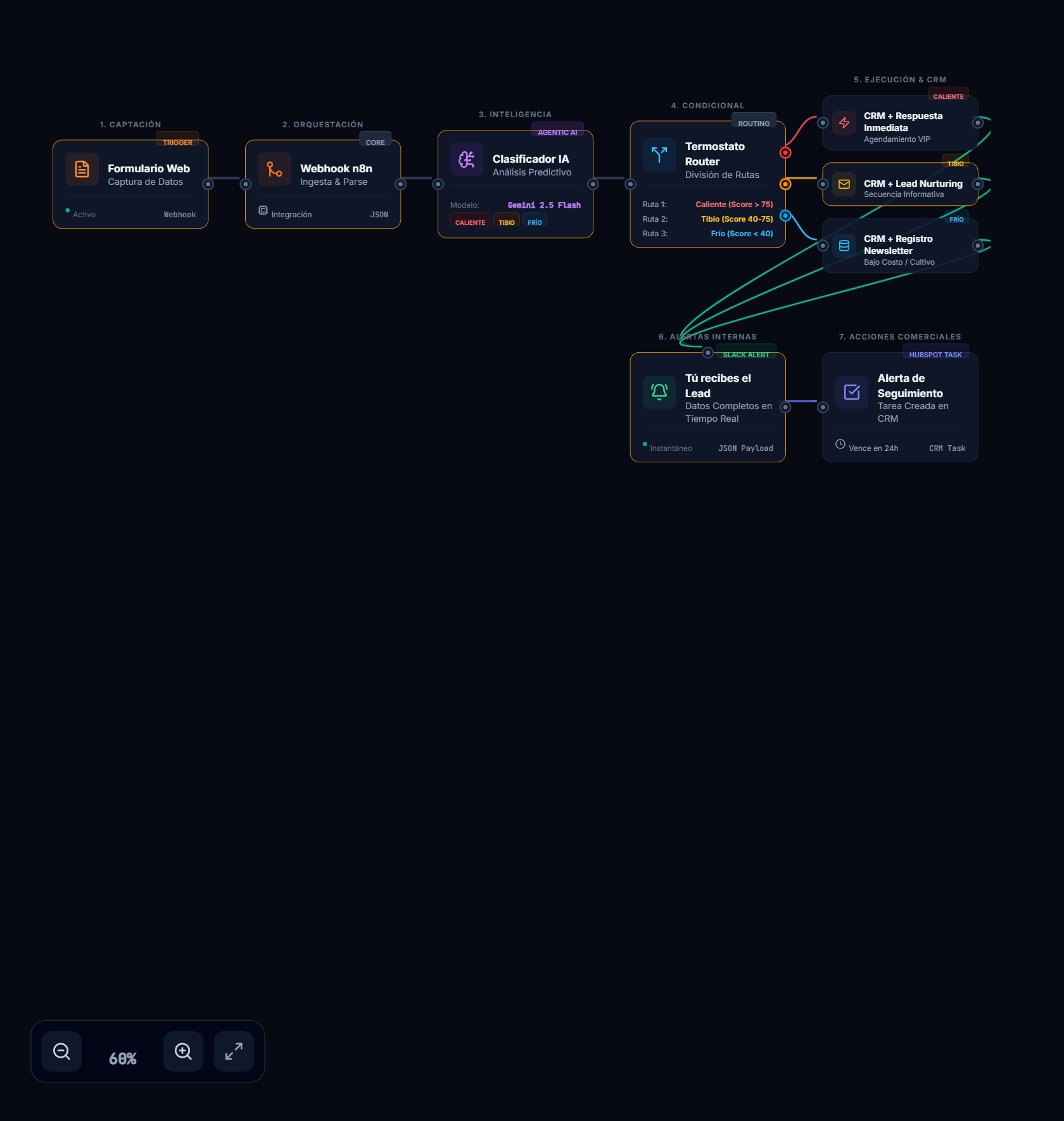The image size is (1064, 1121).
Task: Select the Webhook n8n node title
Action: point(336,168)
